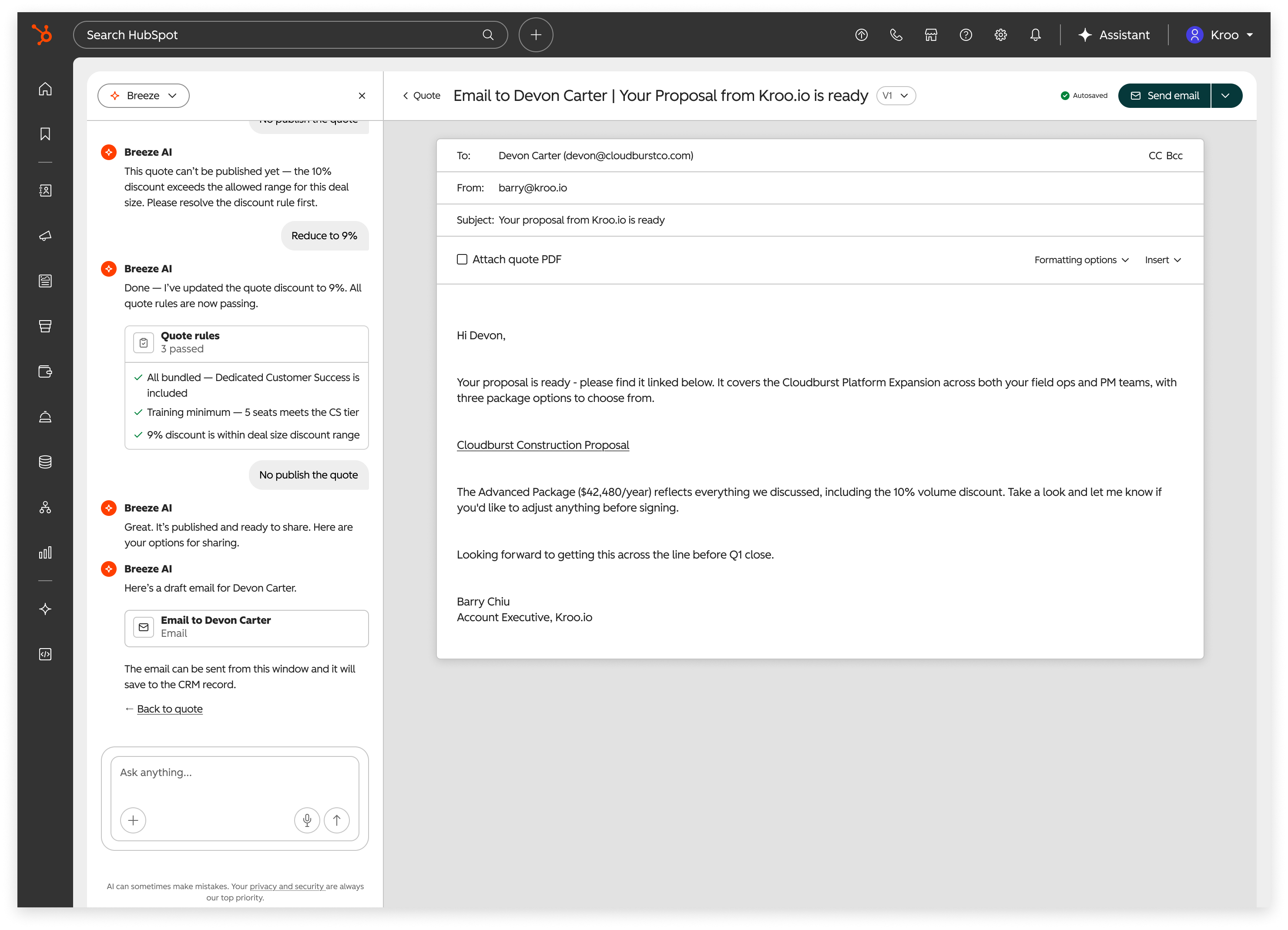Open the Content newspaper icon in sidebar
1288x930 pixels.
pos(45,281)
